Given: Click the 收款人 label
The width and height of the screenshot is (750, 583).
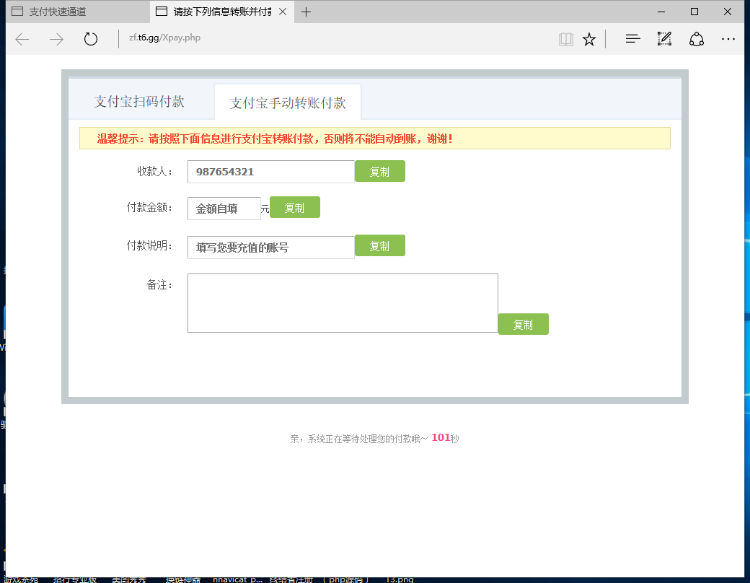Looking at the screenshot, I should click(154, 171).
